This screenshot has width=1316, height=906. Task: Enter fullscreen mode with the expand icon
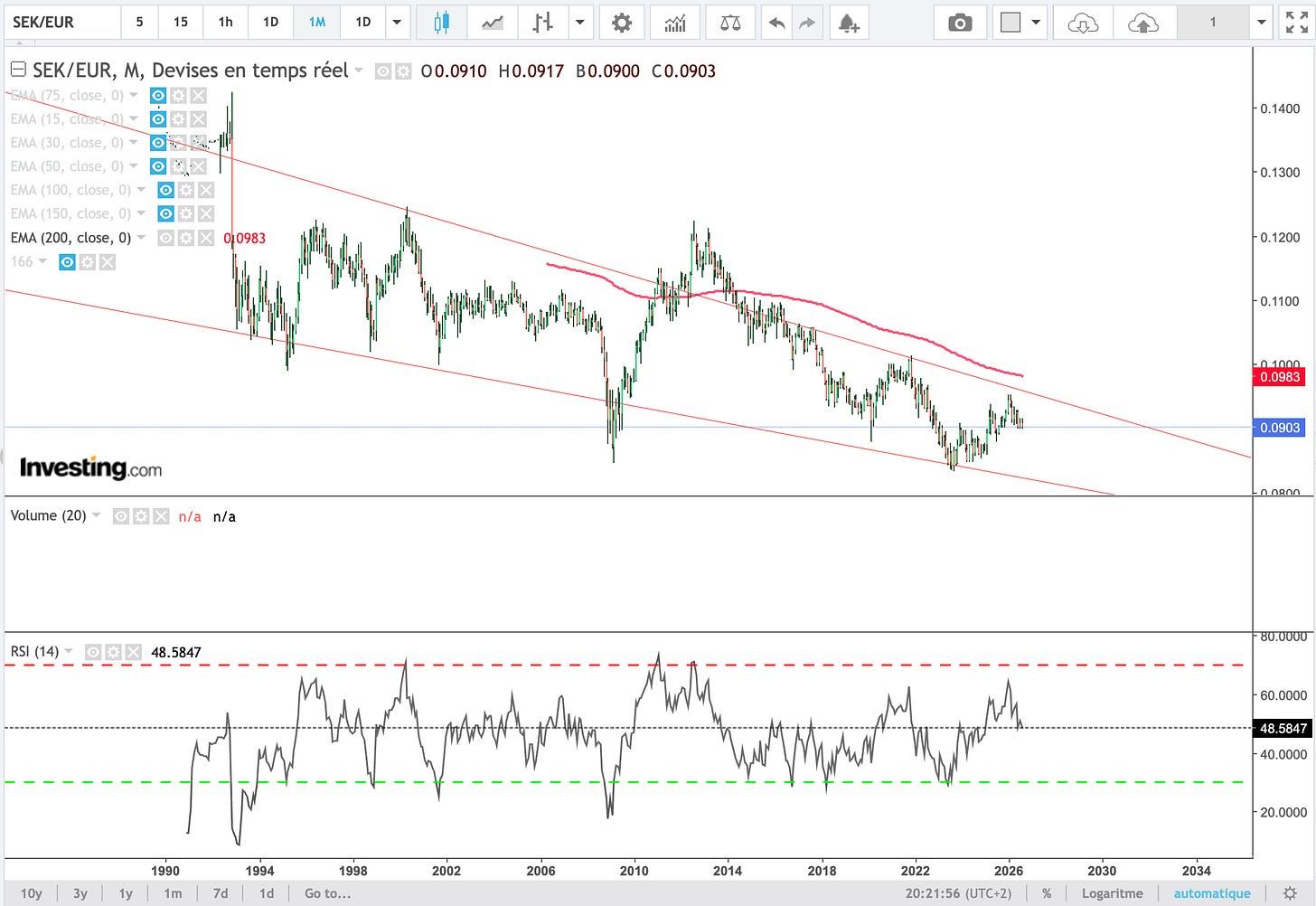1296,23
